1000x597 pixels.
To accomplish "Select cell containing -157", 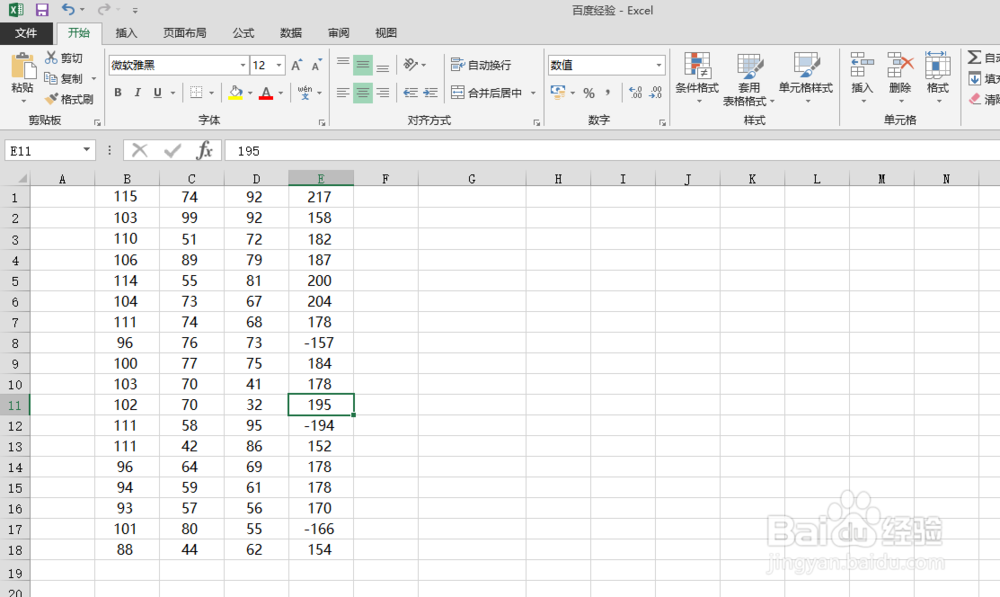I will click(321, 343).
